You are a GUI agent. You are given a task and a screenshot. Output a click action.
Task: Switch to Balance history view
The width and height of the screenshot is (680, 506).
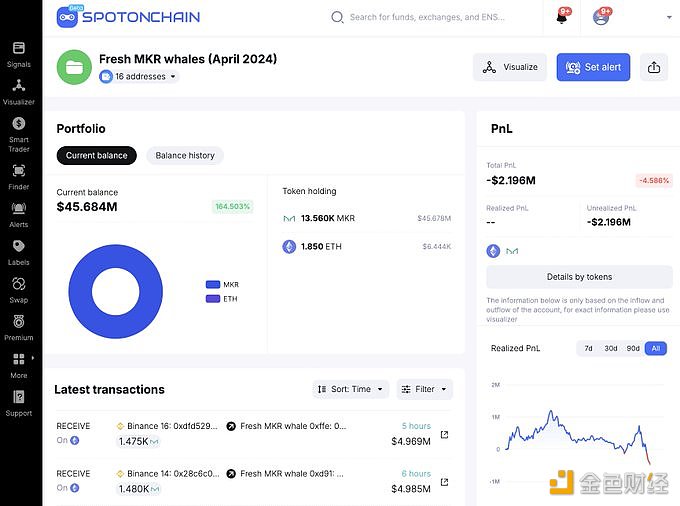[185, 155]
